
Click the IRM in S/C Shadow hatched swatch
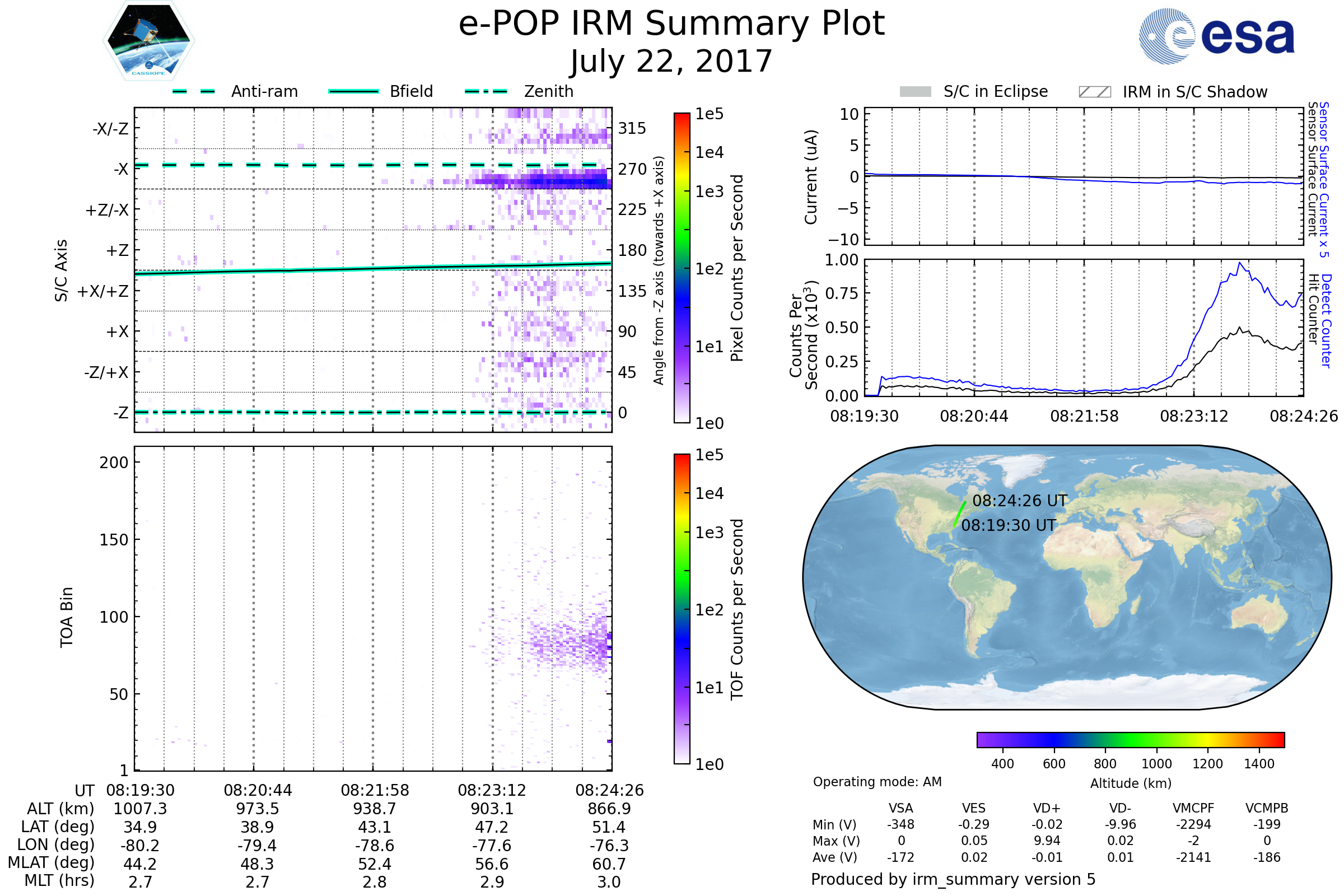point(1094,92)
